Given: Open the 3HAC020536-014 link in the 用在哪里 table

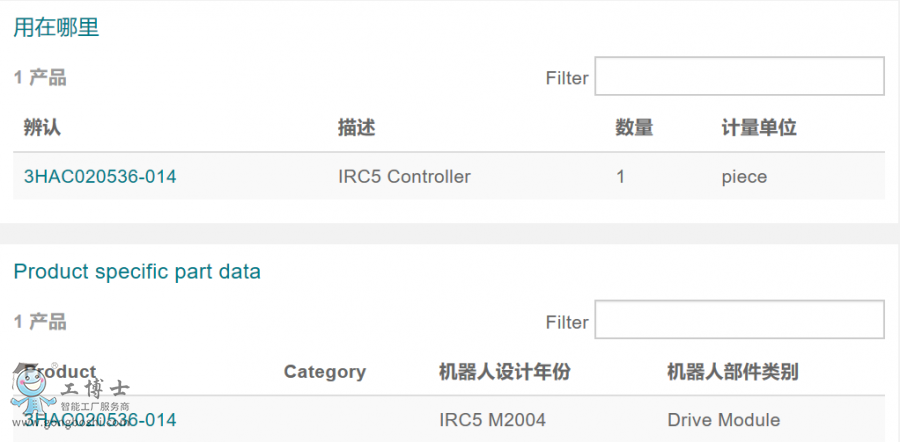Looking at the screenshot, I should tap(100, 177).
